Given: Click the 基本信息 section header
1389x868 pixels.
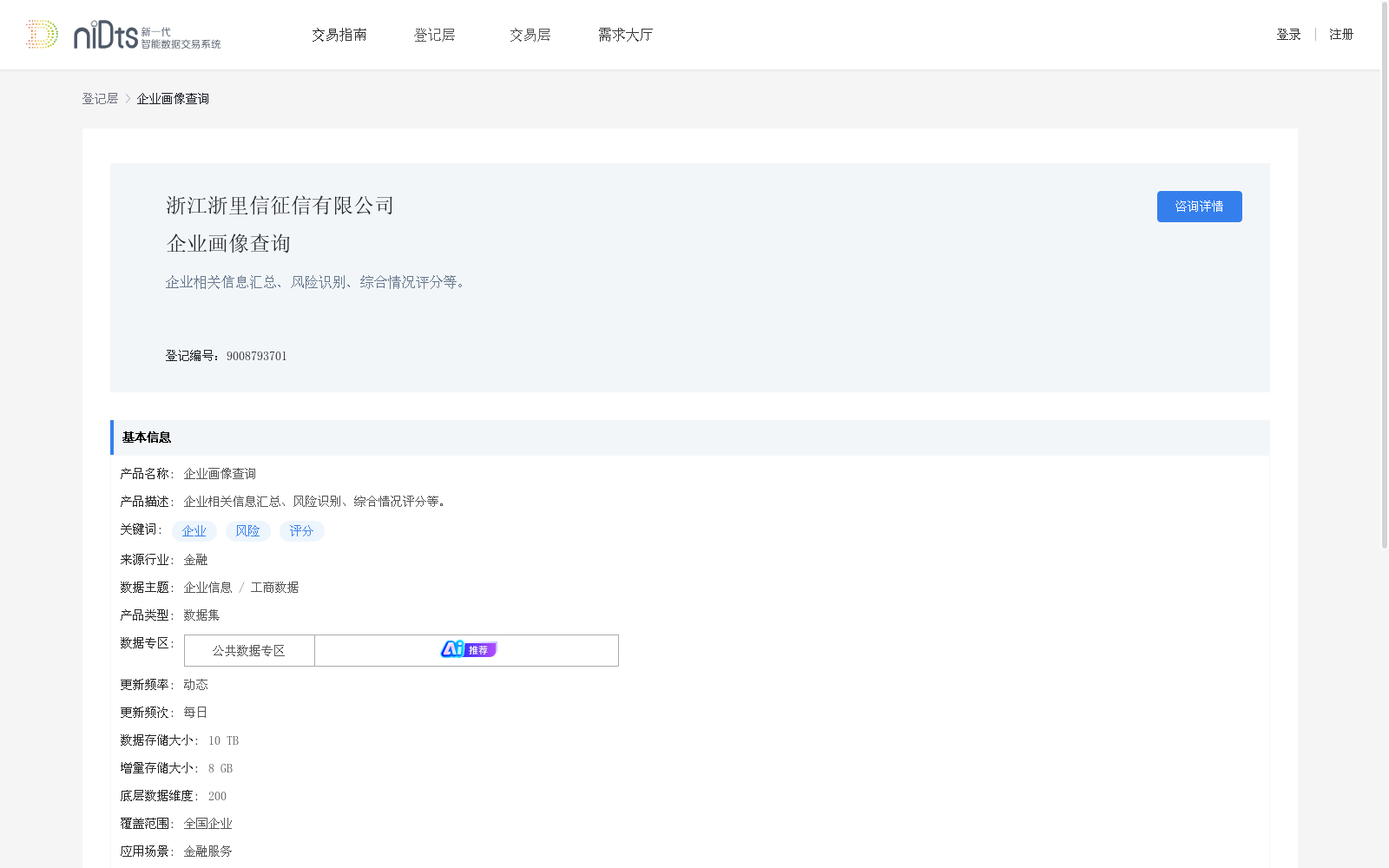Looking at the screenshot, I should 690,437.
